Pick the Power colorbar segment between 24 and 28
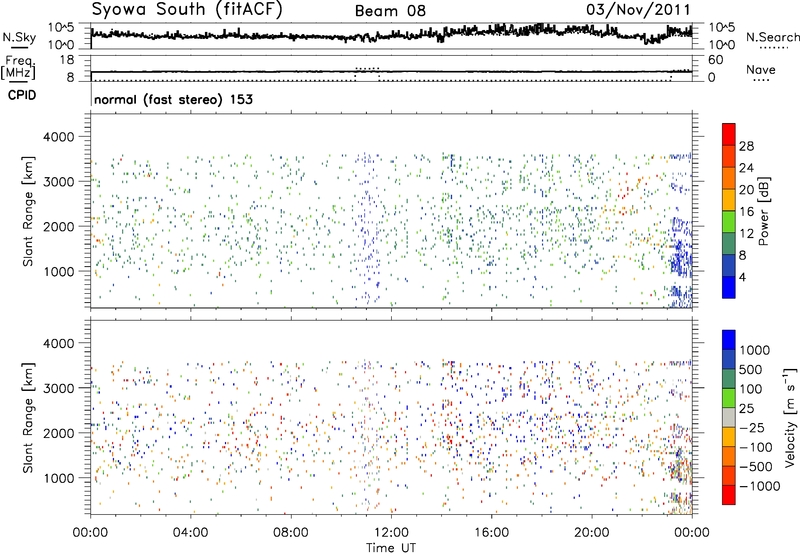This screenshot has width=800, height=554. 729,156
